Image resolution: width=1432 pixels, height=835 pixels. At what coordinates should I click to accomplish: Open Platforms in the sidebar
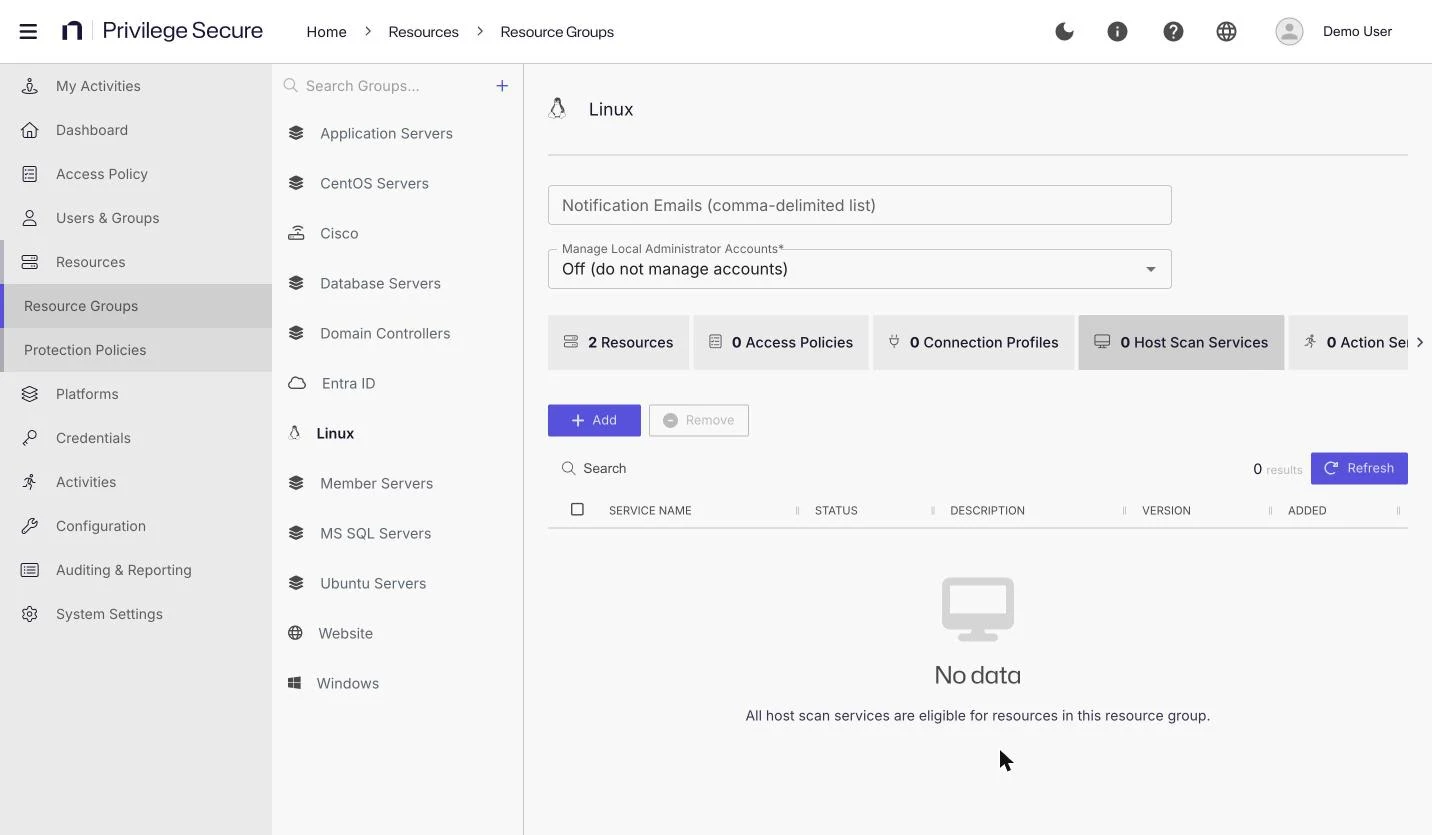coord(136,394)
